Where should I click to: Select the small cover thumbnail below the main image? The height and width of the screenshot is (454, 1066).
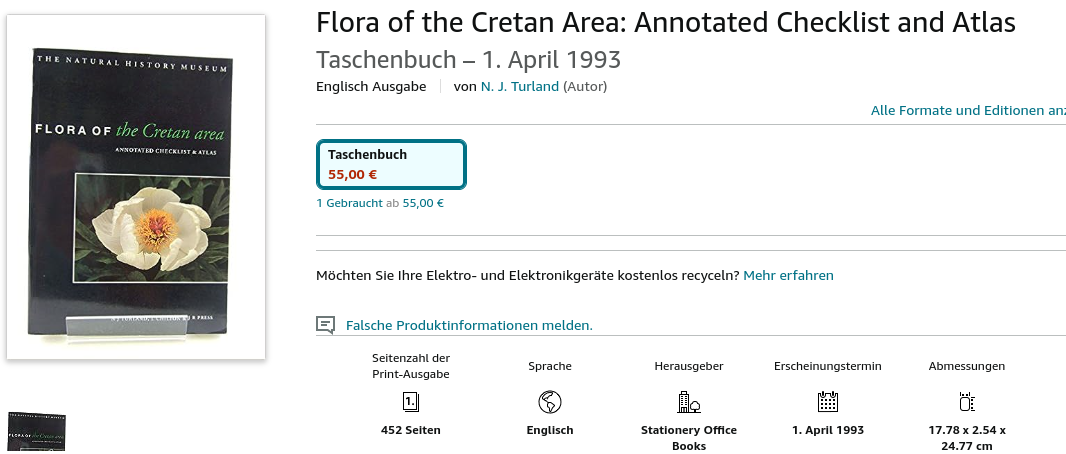[x=36, y=432]
